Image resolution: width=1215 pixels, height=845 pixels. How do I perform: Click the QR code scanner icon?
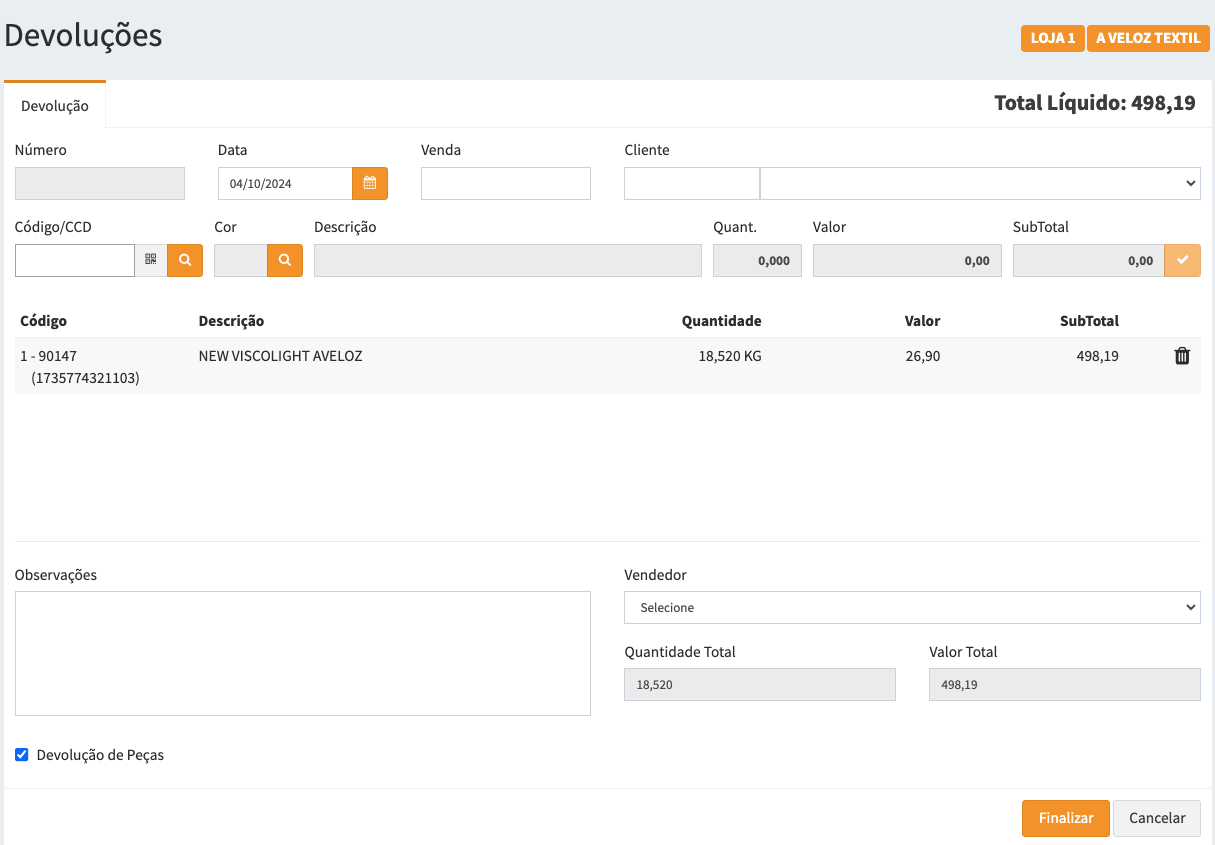151,260
